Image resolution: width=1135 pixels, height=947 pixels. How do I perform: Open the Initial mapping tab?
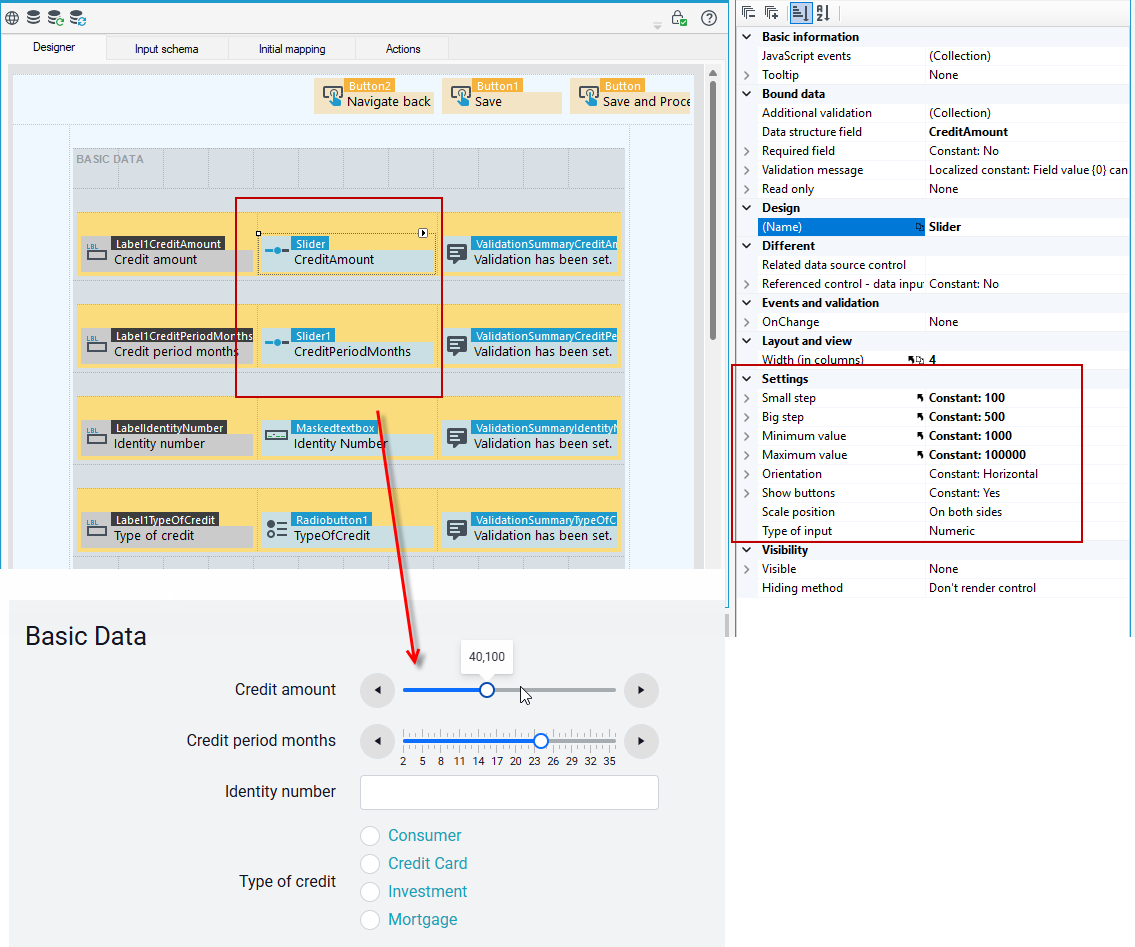292,49
